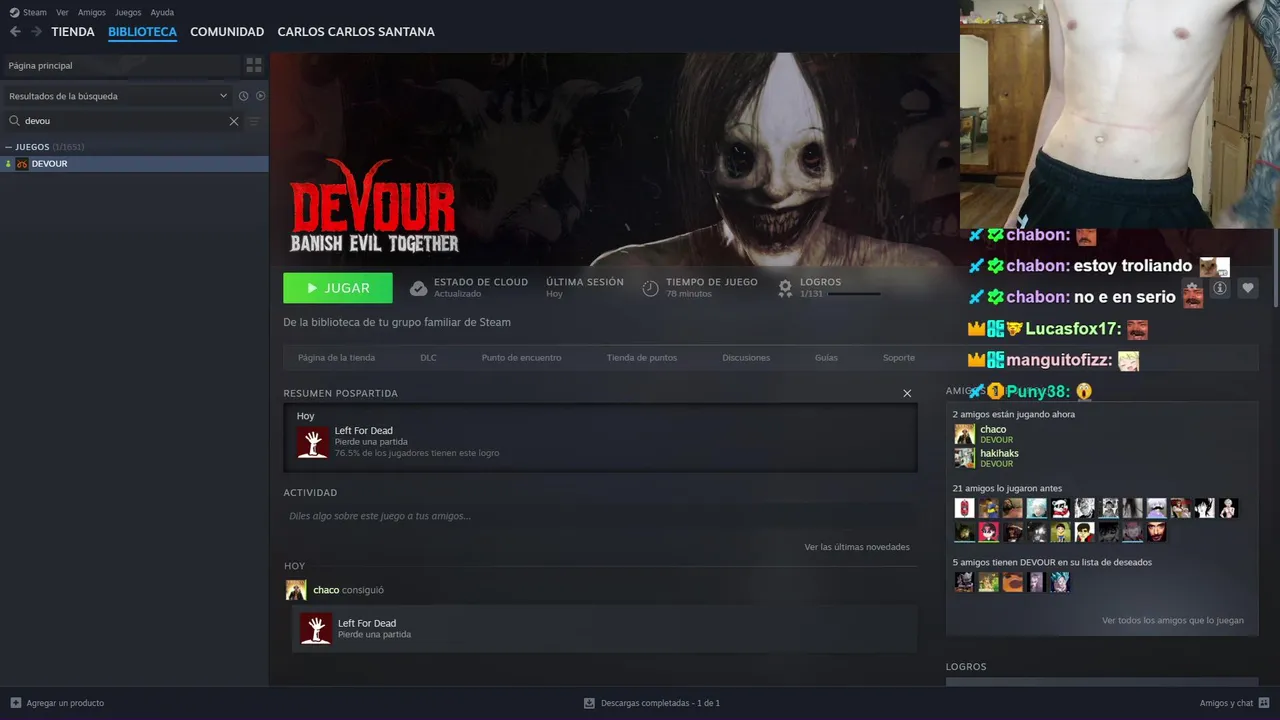
Task: Open game info icon
Action: click(x=1219, y=288)
